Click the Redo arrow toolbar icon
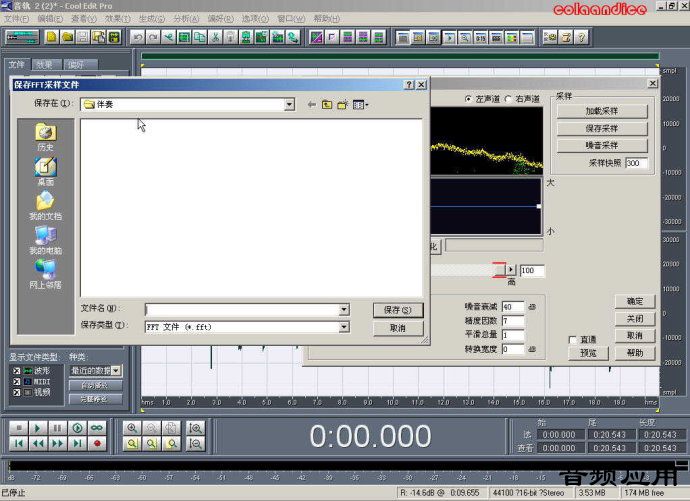The width and height of the screenshot is (690, 501). point(153,37)
